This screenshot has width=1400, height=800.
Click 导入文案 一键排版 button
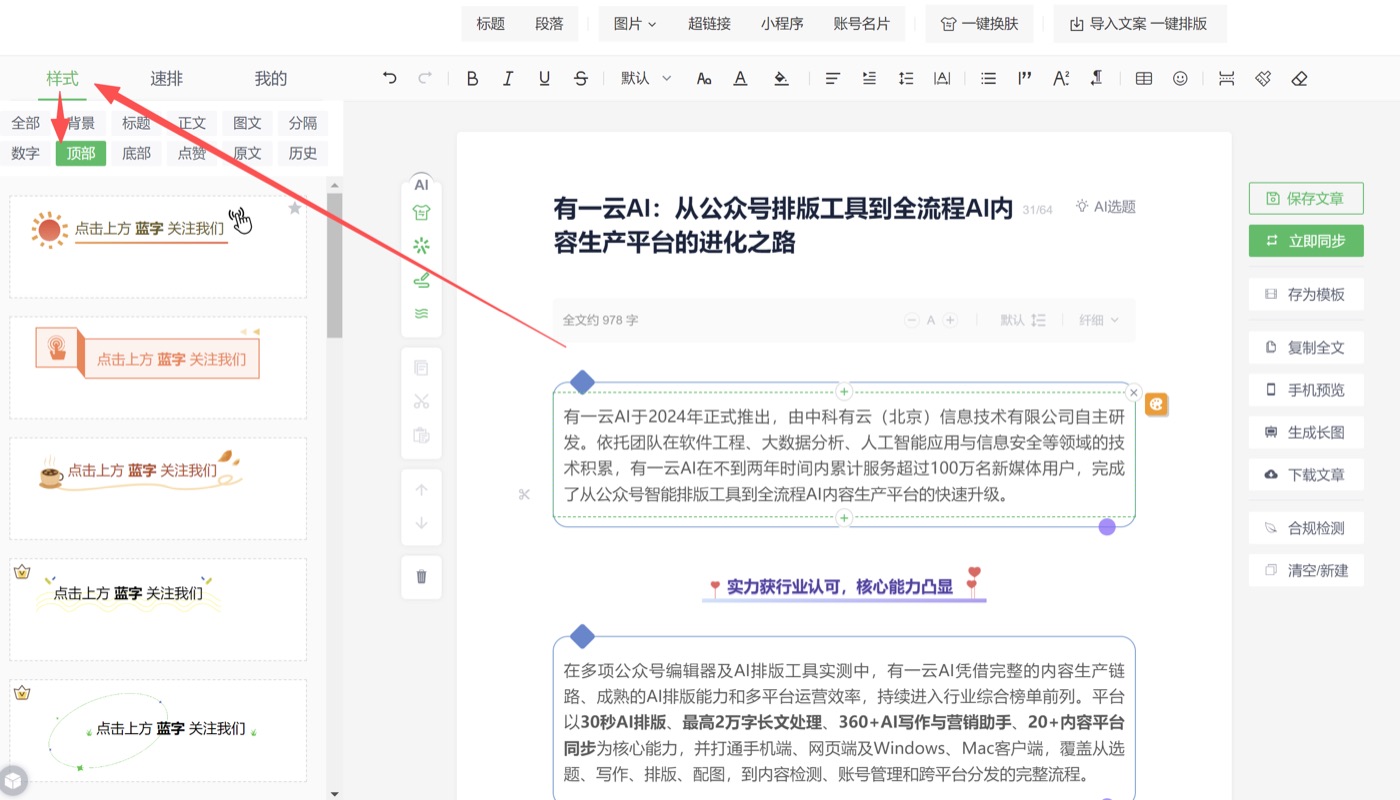click(1140, 24)
